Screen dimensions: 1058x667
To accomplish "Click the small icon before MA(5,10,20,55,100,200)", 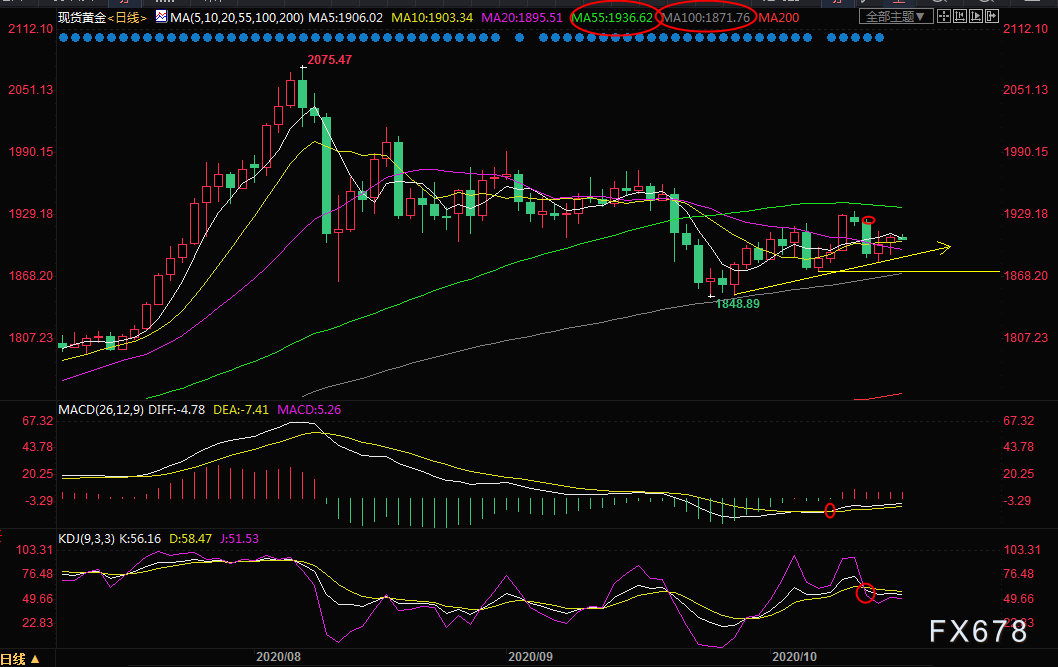I will (x=161, y=17).
